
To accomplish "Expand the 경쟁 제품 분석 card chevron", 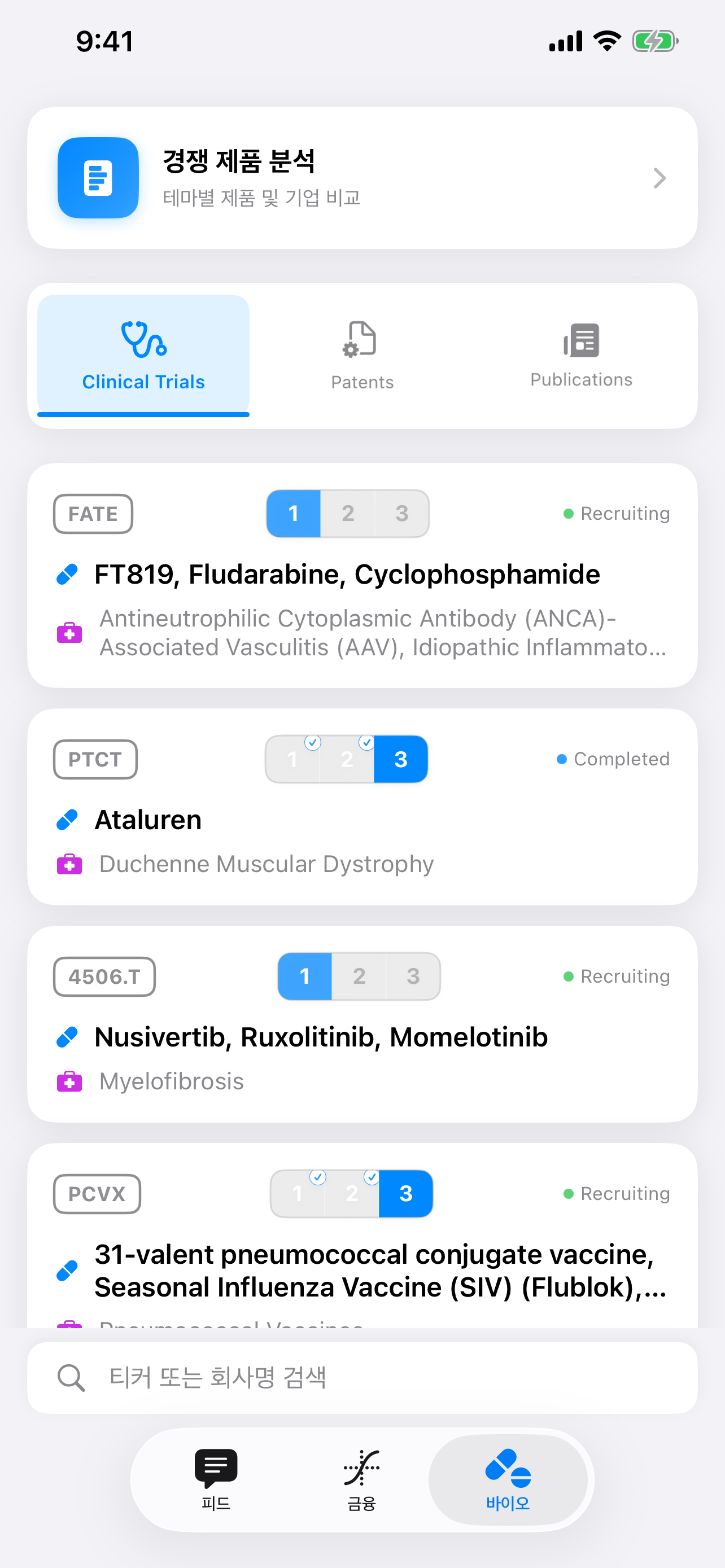I will [x=660, y=178].
